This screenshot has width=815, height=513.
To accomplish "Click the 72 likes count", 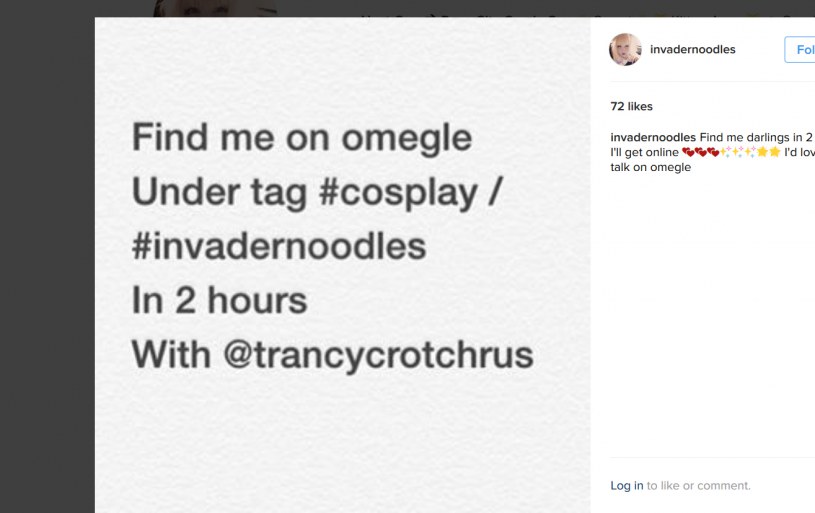I will coord(631,106).
